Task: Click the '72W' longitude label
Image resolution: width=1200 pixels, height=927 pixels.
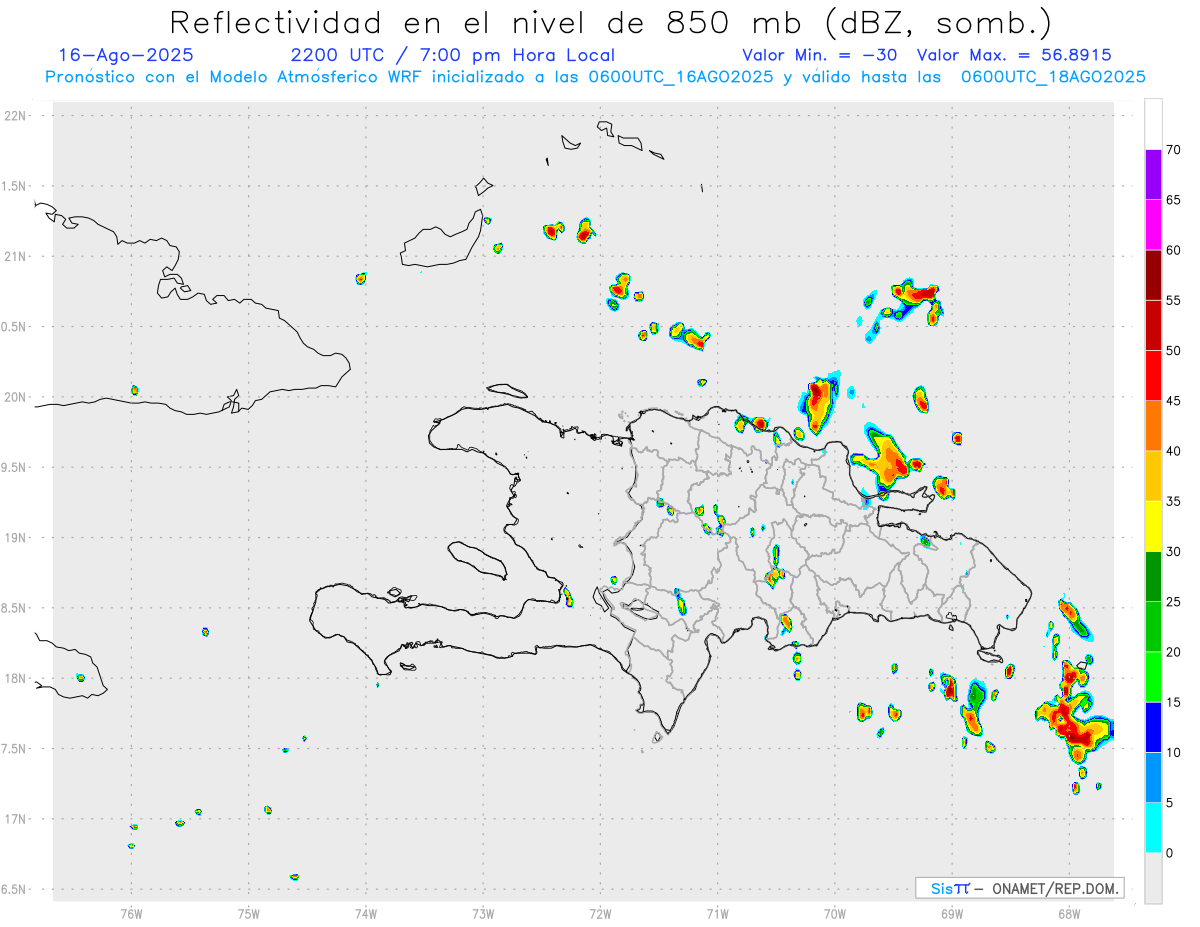Action: [600, 913]
